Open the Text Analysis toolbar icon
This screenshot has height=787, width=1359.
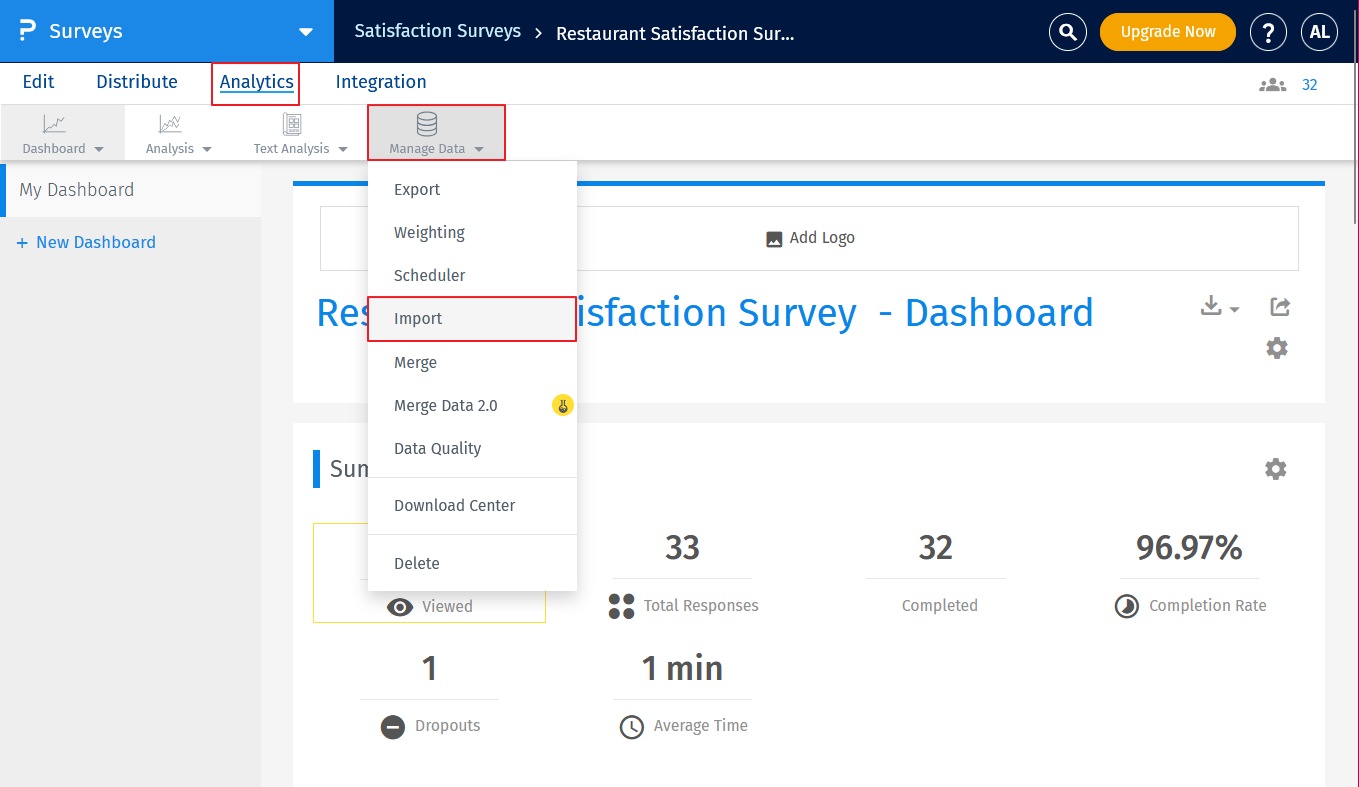click(292, 125)
